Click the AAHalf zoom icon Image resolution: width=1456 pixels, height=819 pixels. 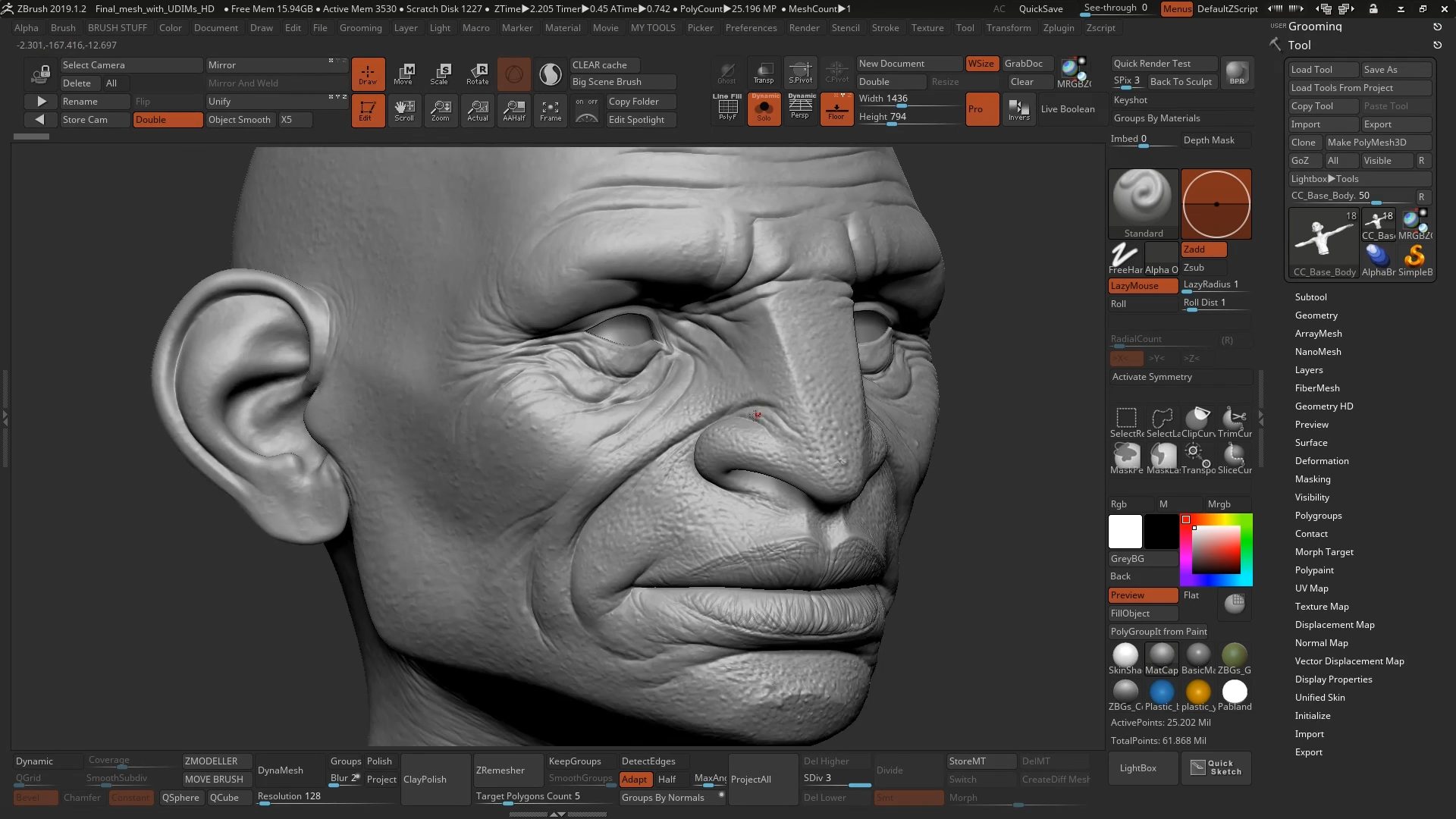[x=513, y=111]
